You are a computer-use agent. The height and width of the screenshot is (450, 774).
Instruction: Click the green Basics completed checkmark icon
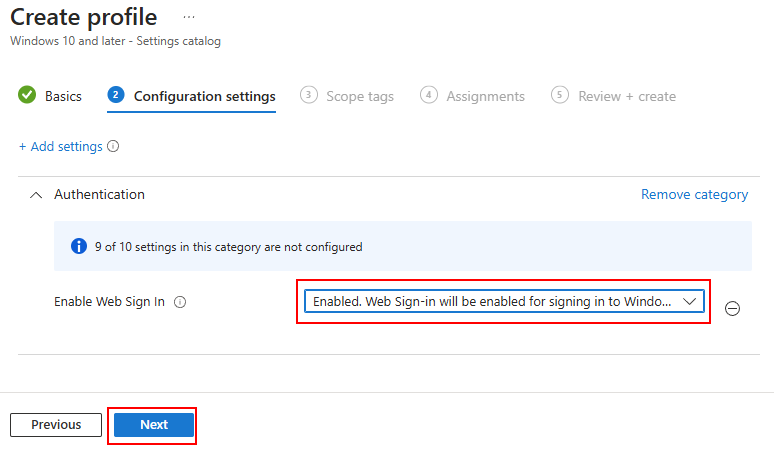(27, 95)
